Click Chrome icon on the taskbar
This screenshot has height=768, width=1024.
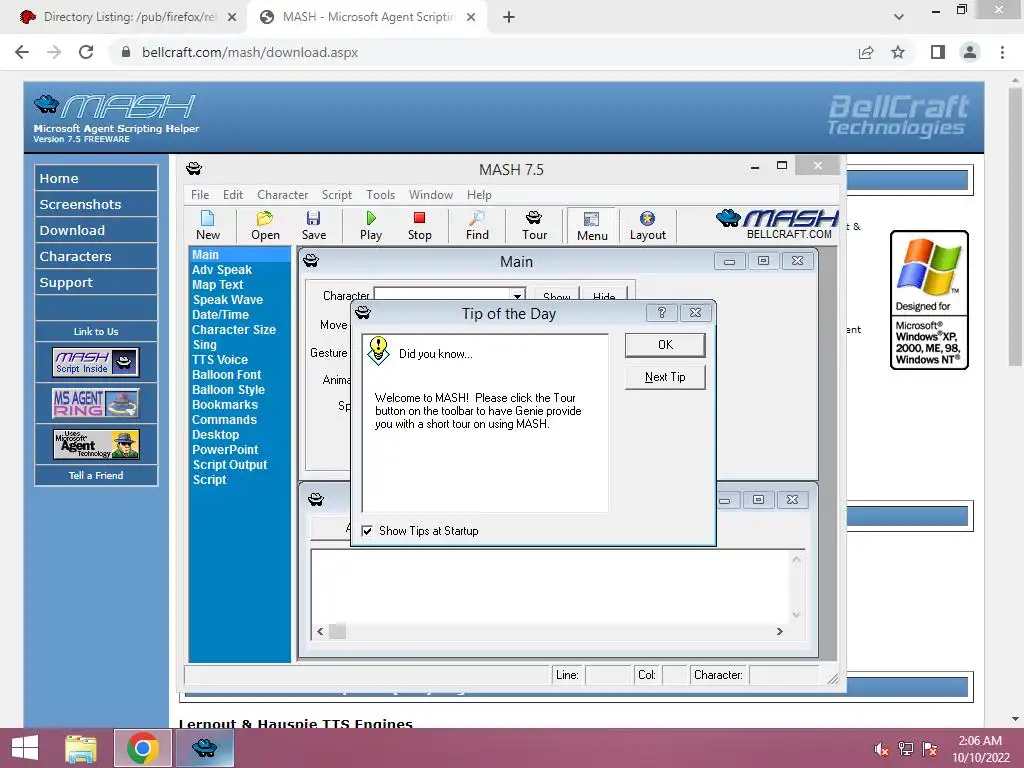point(142,748)
